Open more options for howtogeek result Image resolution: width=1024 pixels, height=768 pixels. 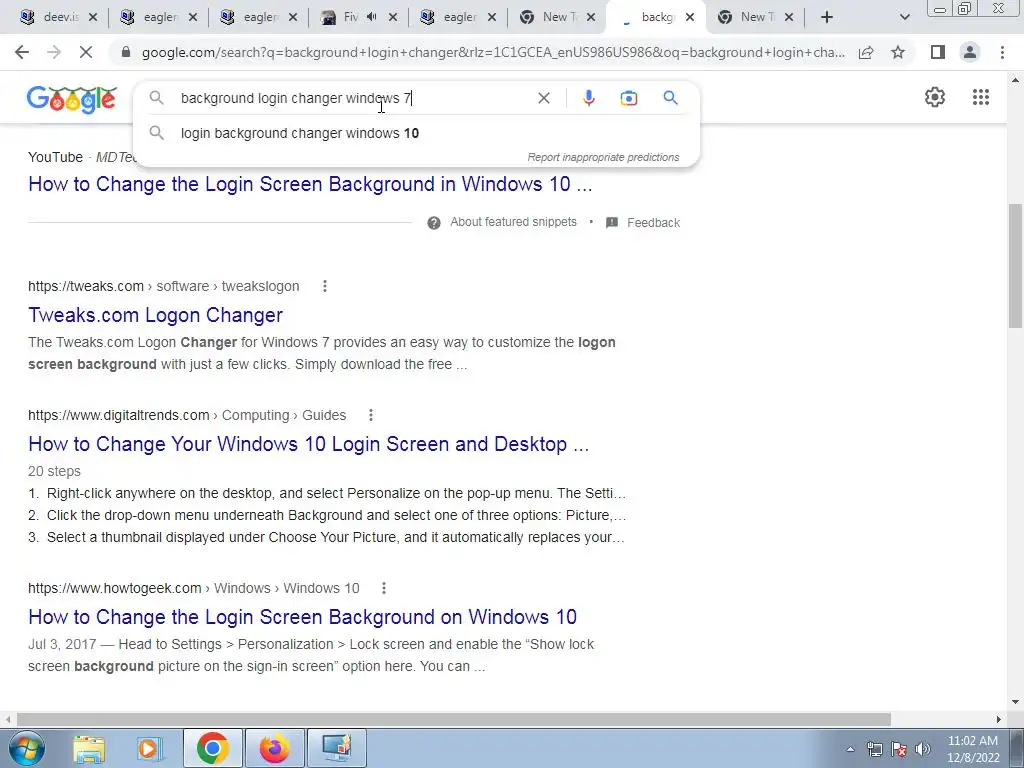pyautogui.click(x=384, y=588)
